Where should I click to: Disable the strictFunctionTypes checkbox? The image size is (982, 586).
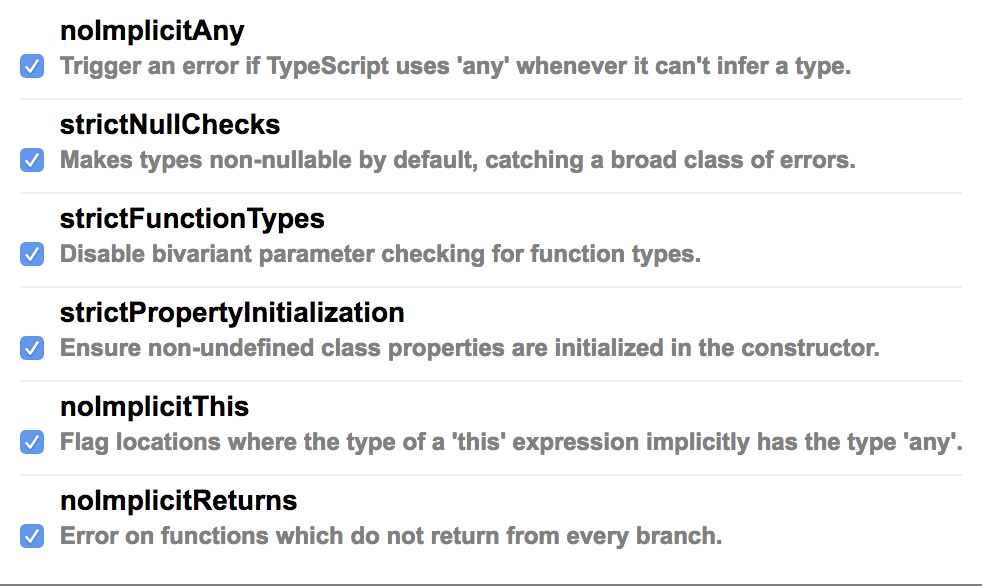[32, 254]
